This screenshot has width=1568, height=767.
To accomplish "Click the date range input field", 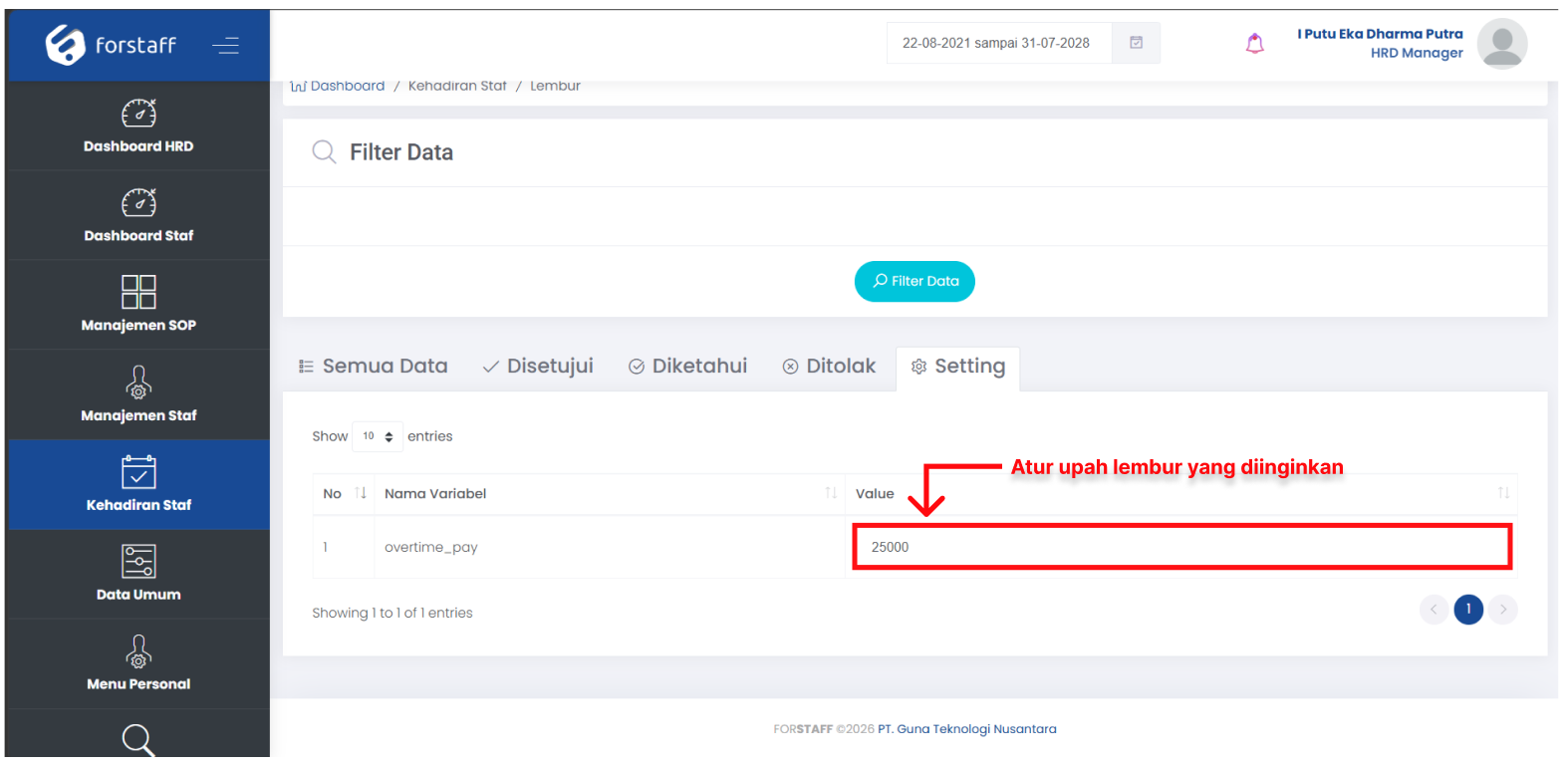I will click(999, 43).
